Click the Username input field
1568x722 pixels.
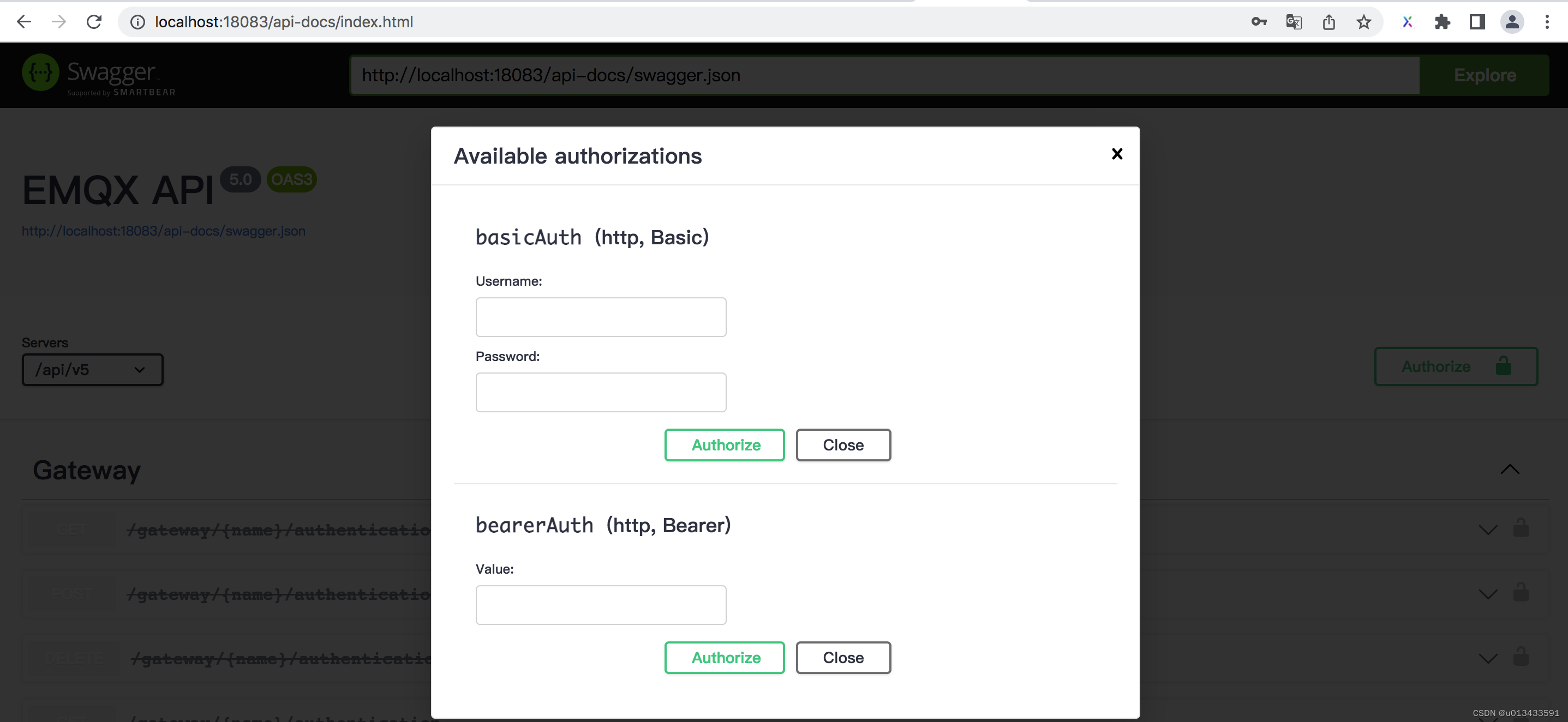tap(601, 317)
